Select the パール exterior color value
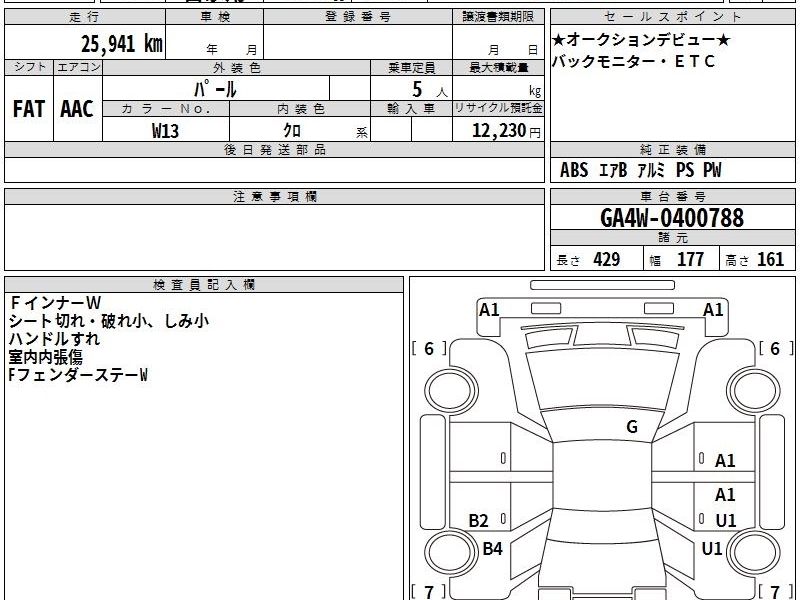 click(215, 89)
